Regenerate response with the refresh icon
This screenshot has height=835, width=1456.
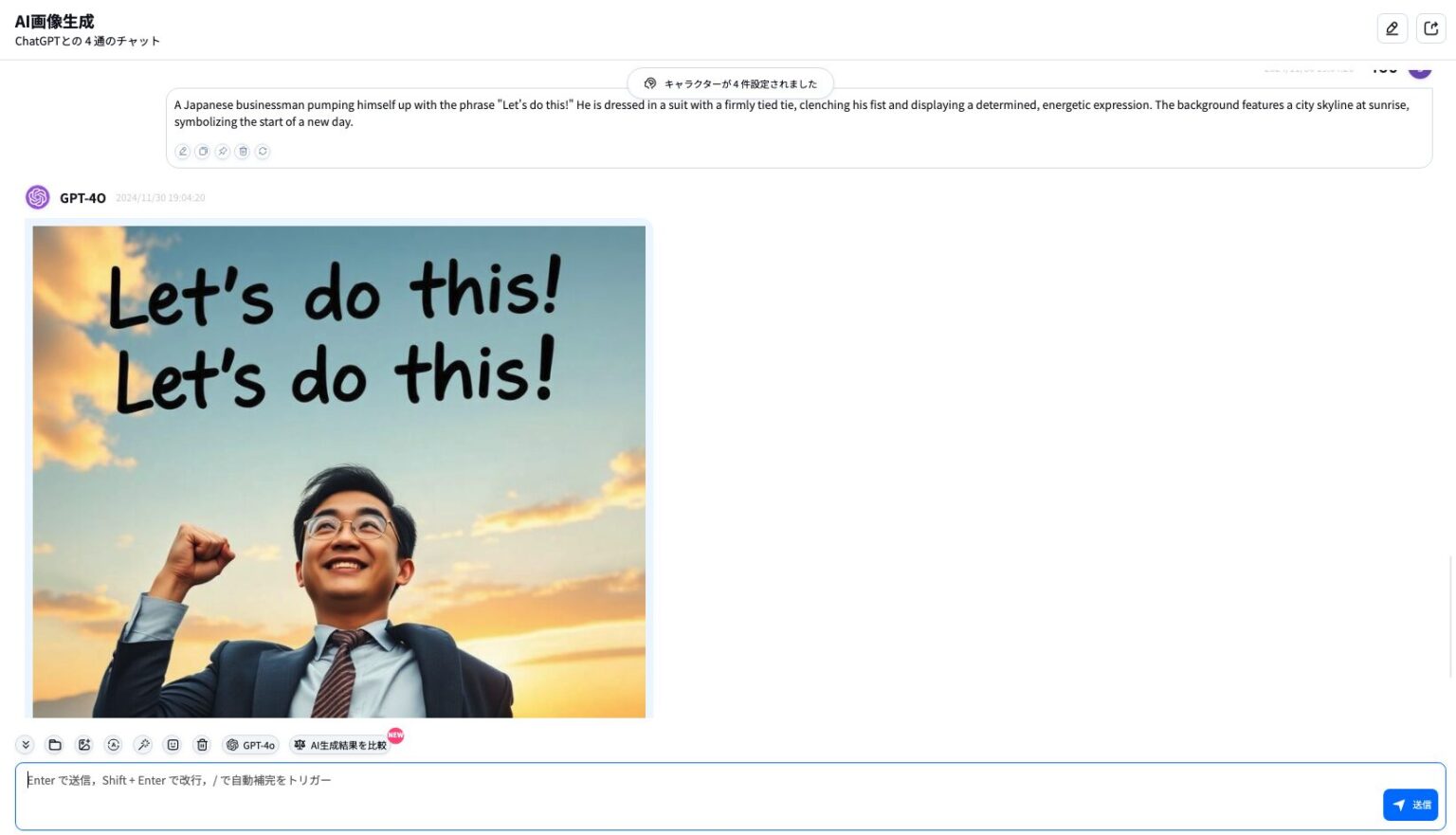click(263, 152)
